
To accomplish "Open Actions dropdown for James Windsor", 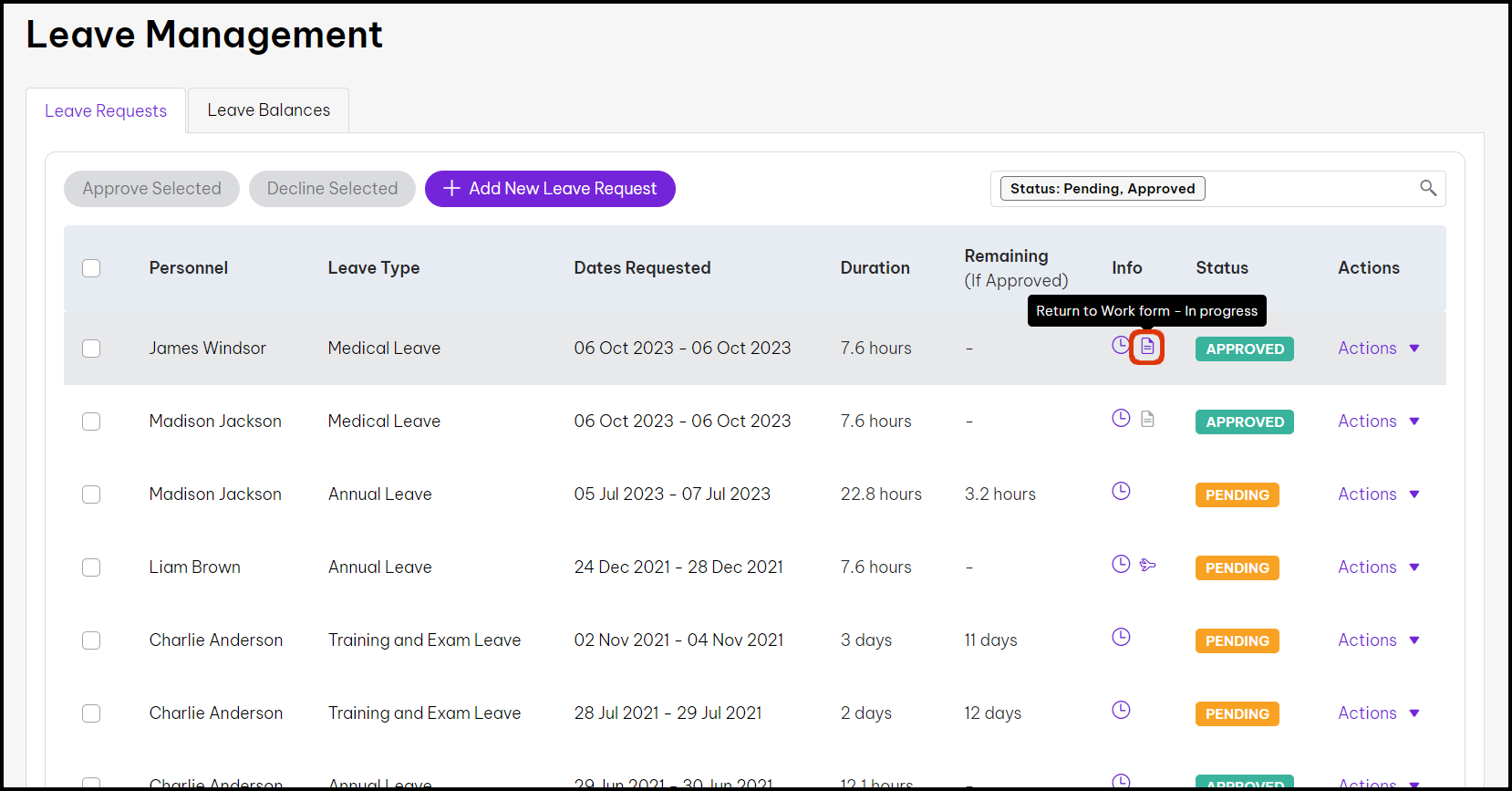I will click(x=1378, y=349).
